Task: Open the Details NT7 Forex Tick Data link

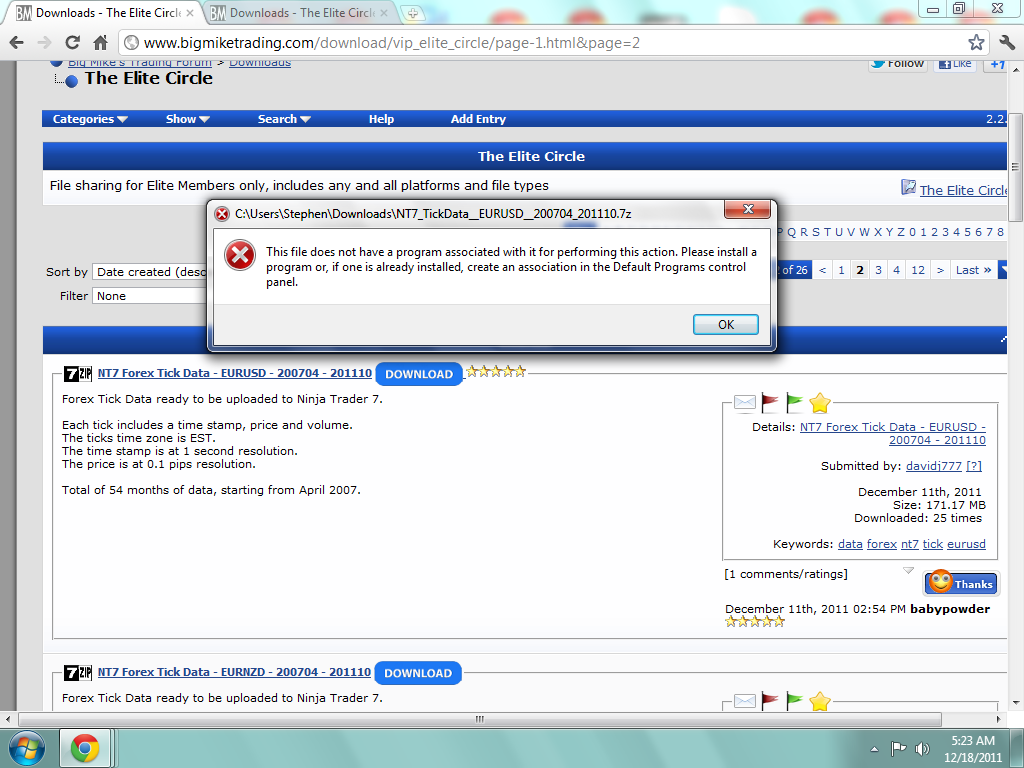Action: tap(893, 433)
